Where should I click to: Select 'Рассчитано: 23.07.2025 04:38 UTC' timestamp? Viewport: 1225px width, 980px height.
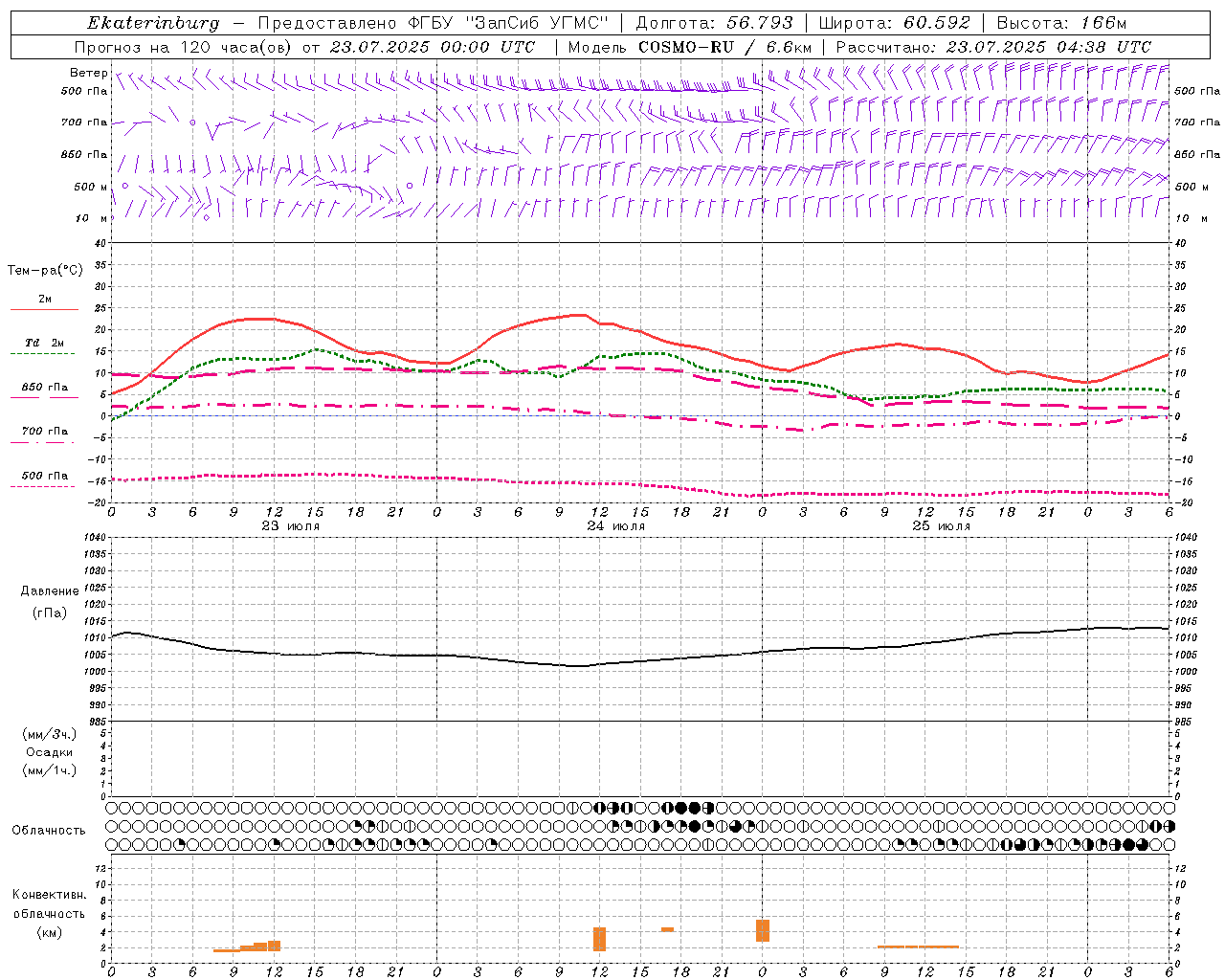tap(993, 47)
